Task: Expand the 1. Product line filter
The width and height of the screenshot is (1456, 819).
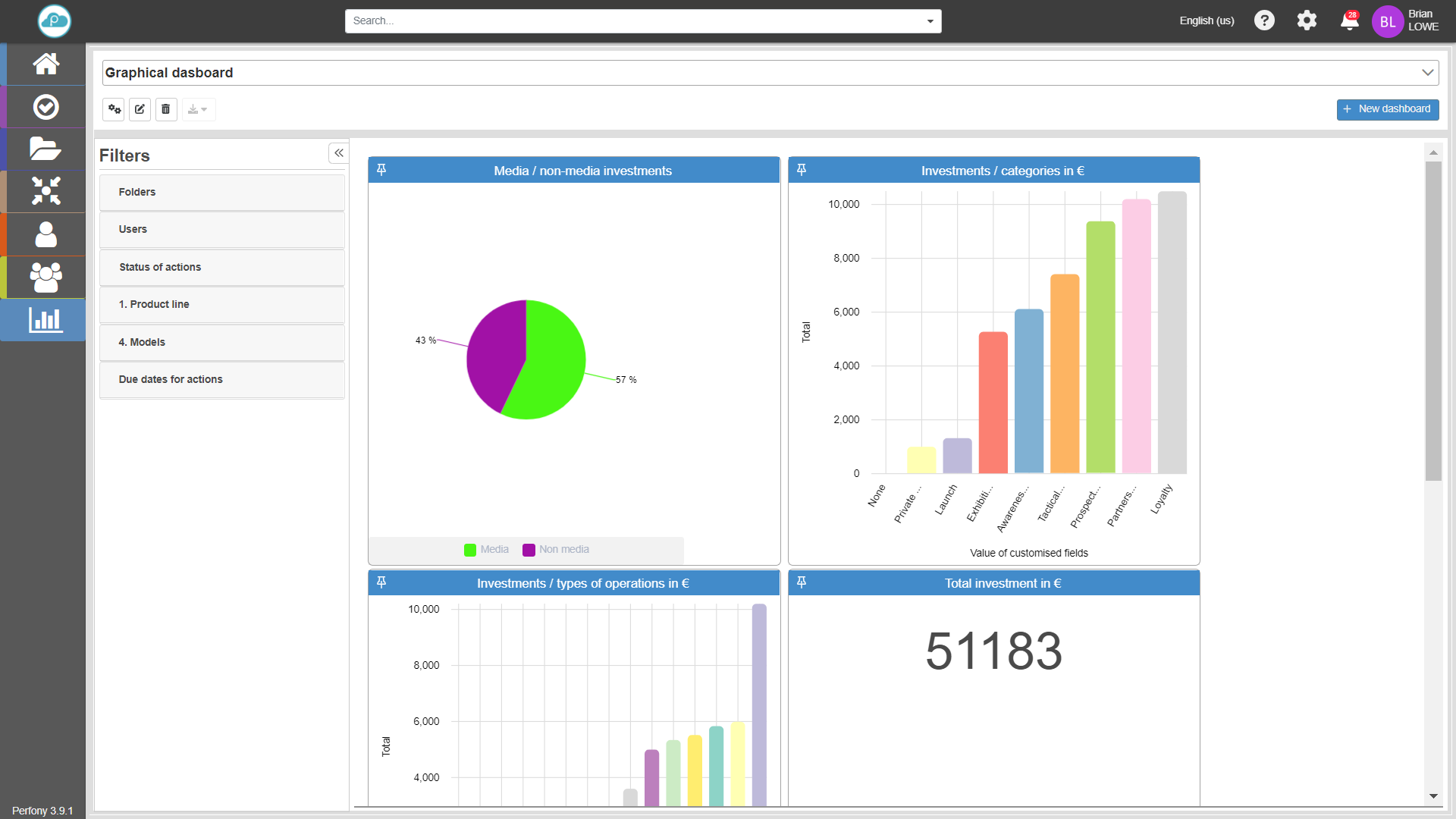Action: [221, 304]
